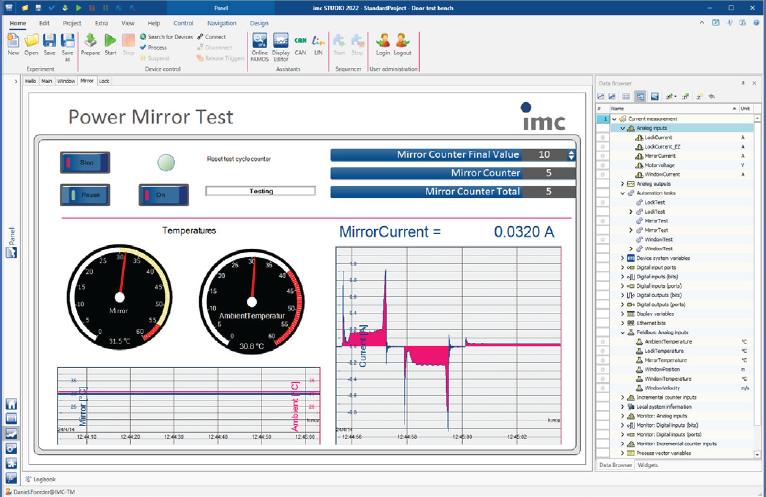Toggle the marker circle beside WindowCurrent row
Viewport: 766px width, 497px height.
(x=602, y=174)
